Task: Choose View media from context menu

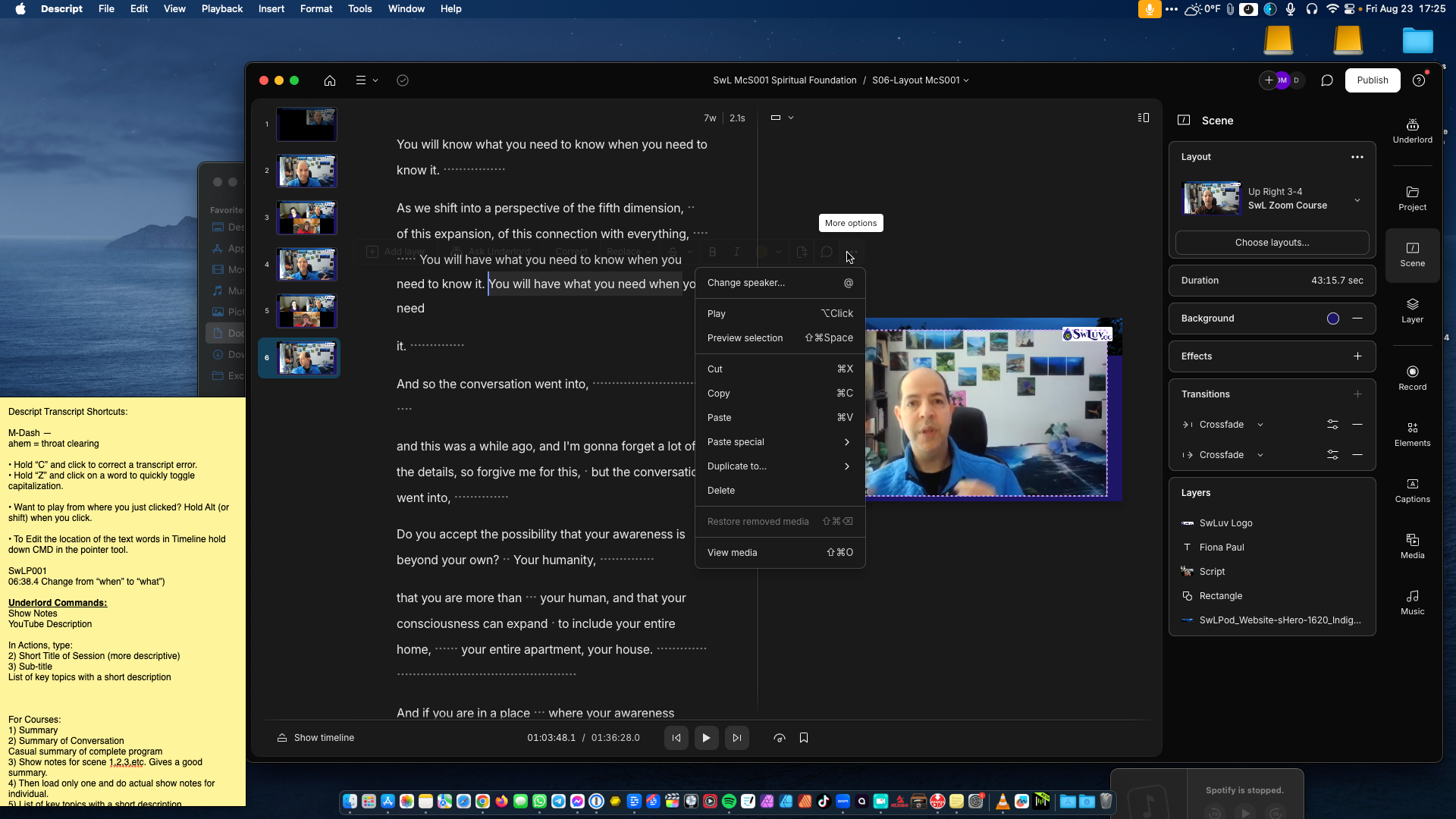Action: (780, 553)
